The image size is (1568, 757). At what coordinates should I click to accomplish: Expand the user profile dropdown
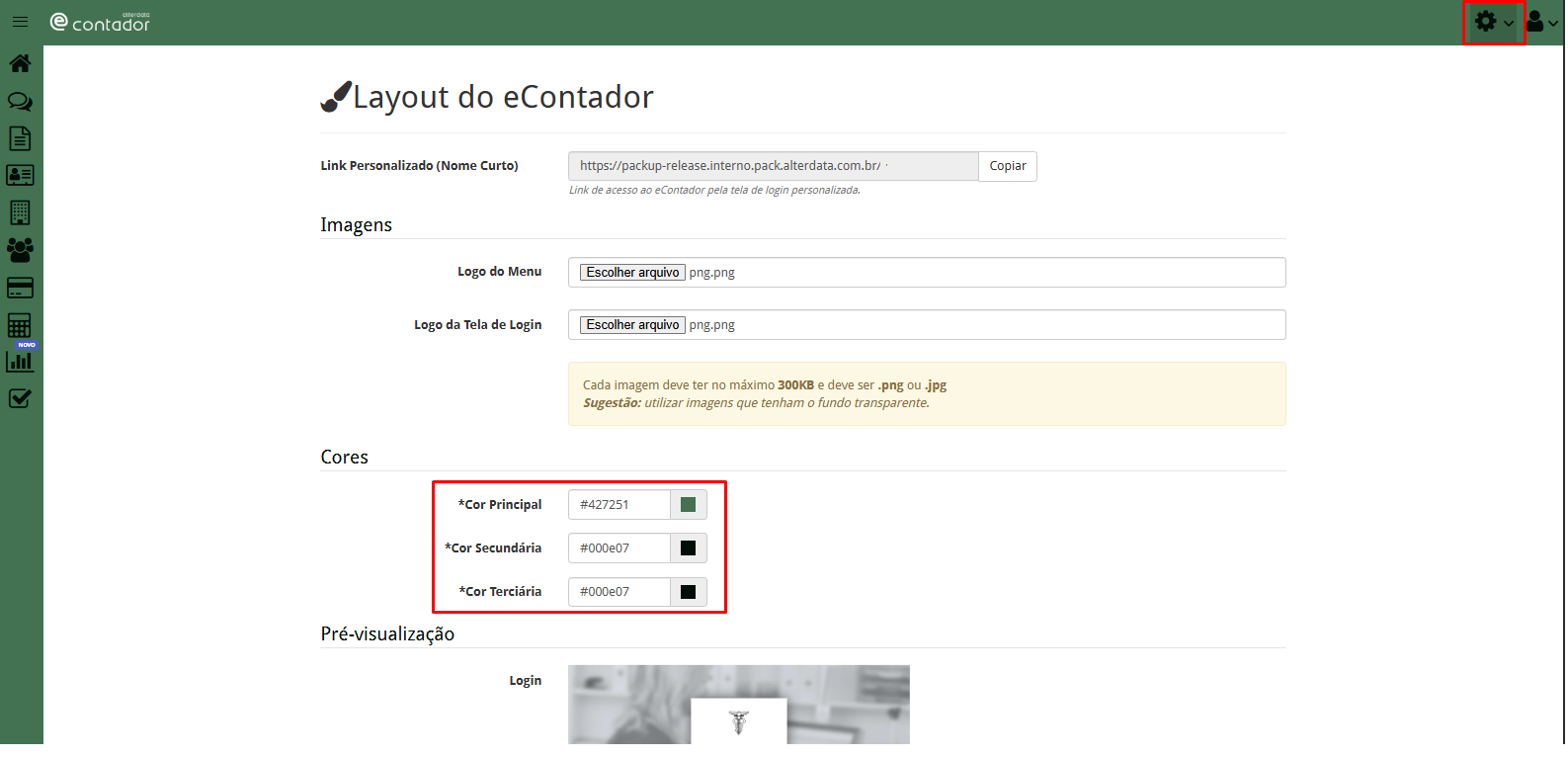1541,22
